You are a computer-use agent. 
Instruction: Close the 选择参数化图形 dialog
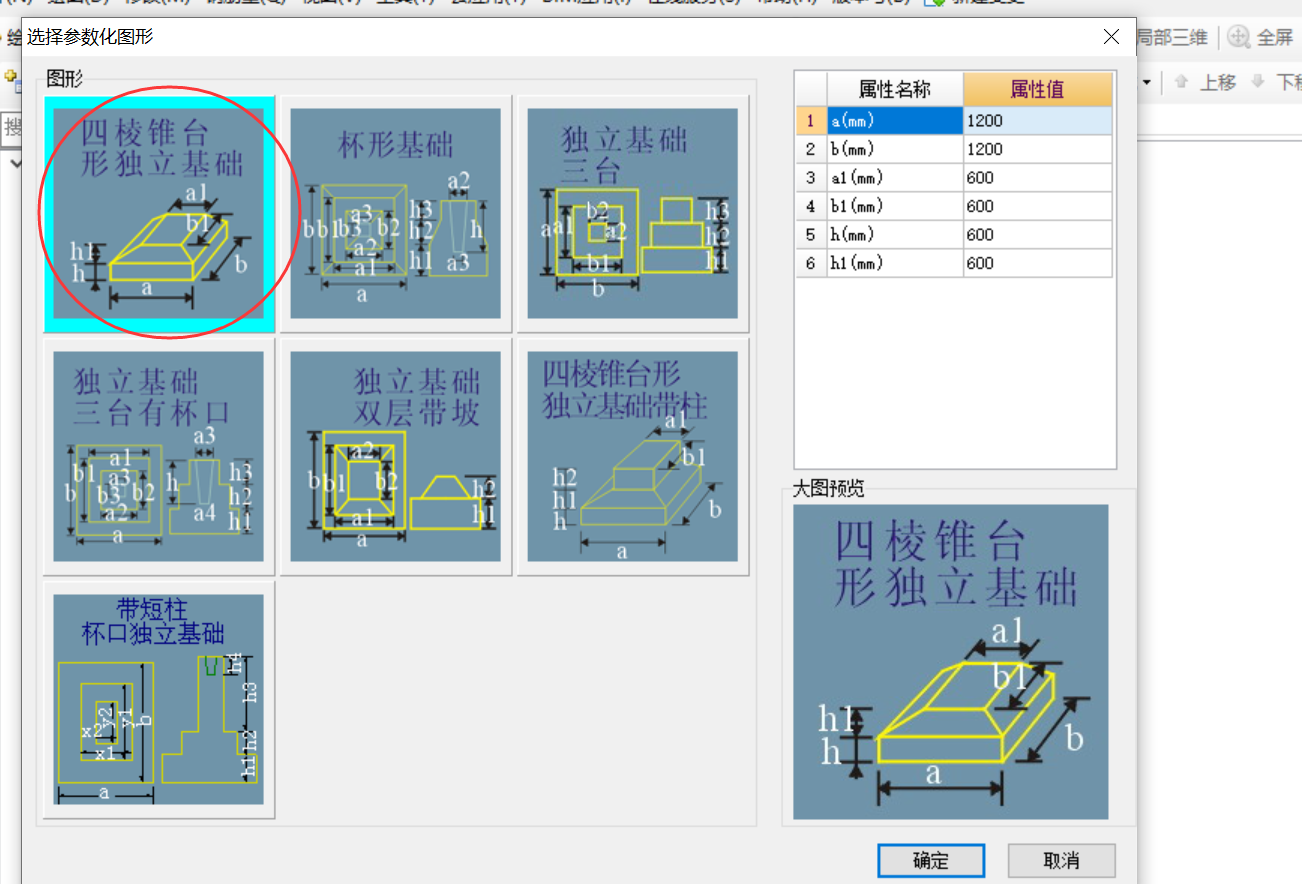coord(1111,37)
